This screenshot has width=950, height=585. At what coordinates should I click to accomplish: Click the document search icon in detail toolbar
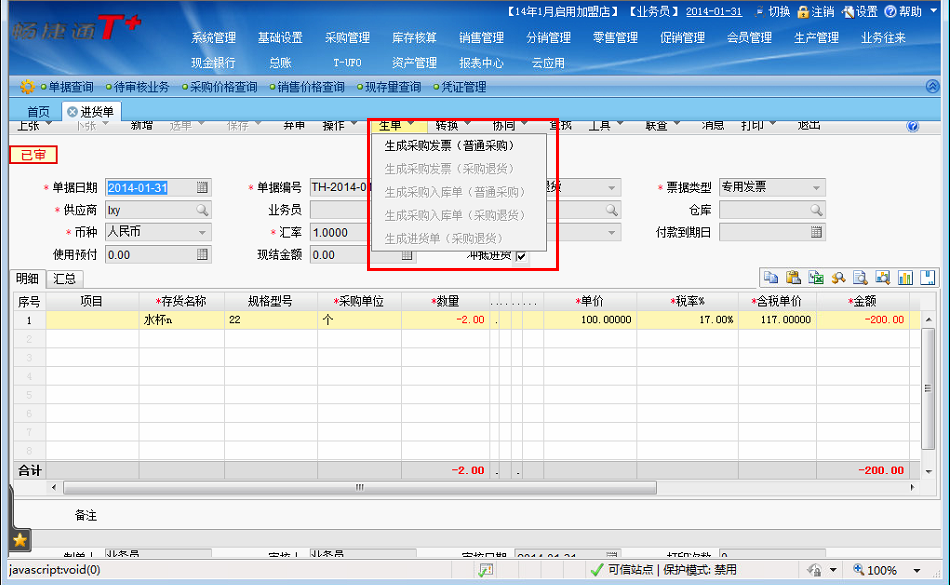tap(860, 277)
